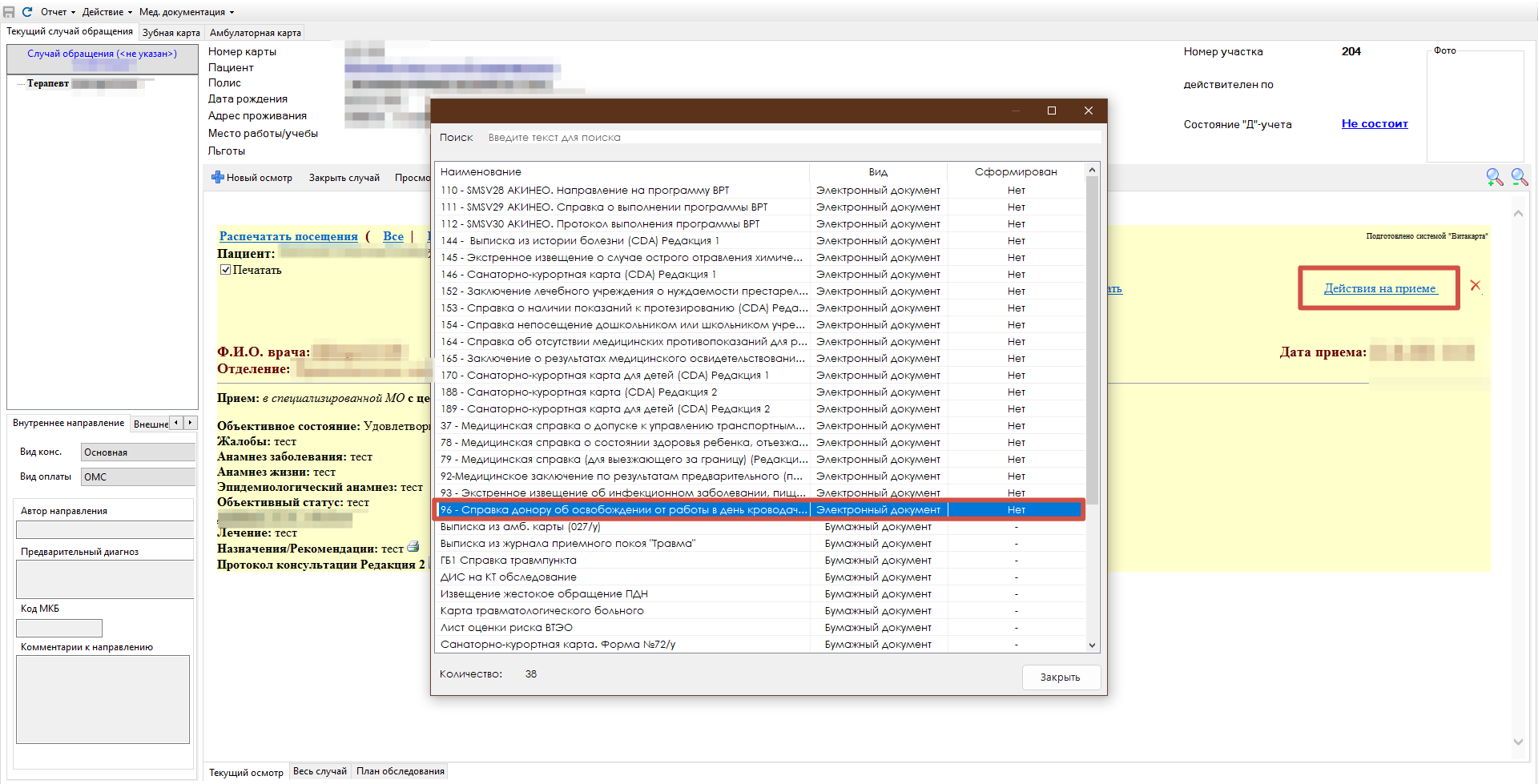Click the Автор направления input field

click(105, 529)
